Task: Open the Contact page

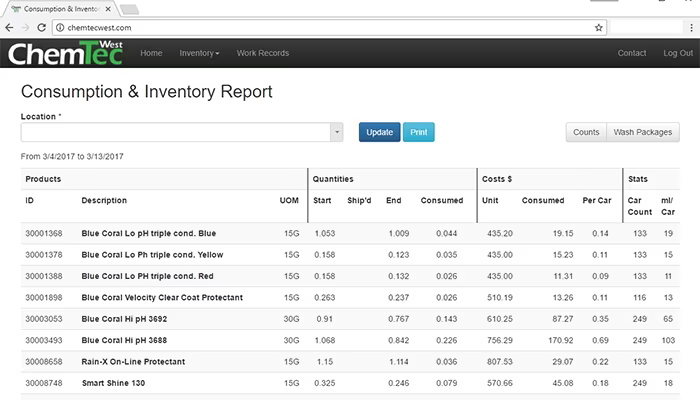Action: [632, 53]
